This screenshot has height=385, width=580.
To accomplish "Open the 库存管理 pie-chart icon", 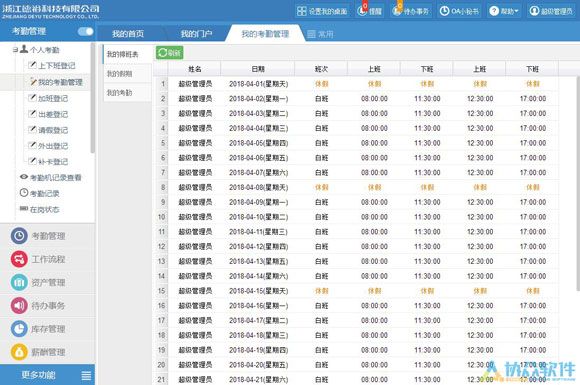I will tap(19, 329).
